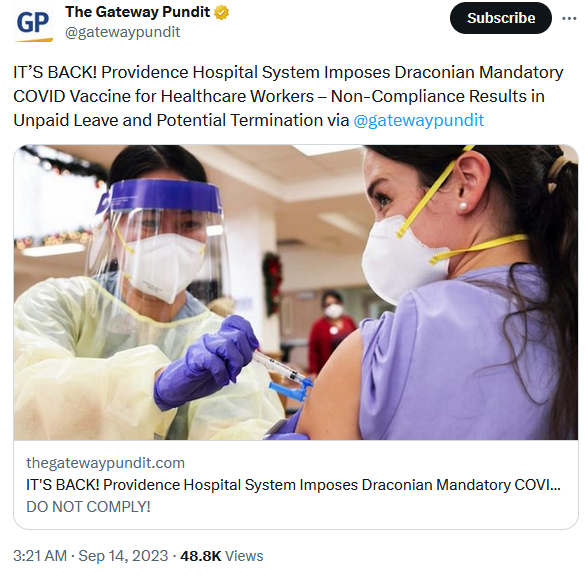
Task: Follow the blue @gatewaypundit mention link
Action: click(419, 121)
